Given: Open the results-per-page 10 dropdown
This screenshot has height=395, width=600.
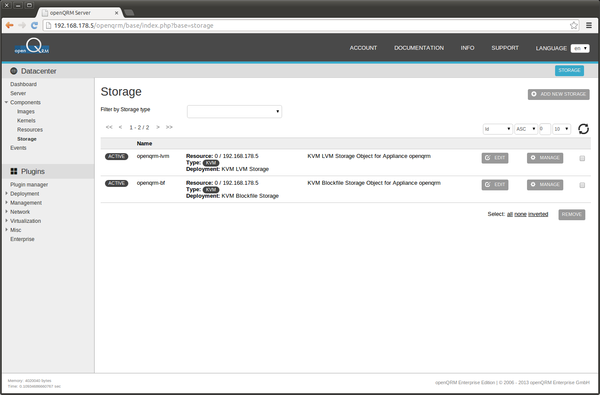Looking at the screenshot, I should pyautogui.click(x=561, y=129).
